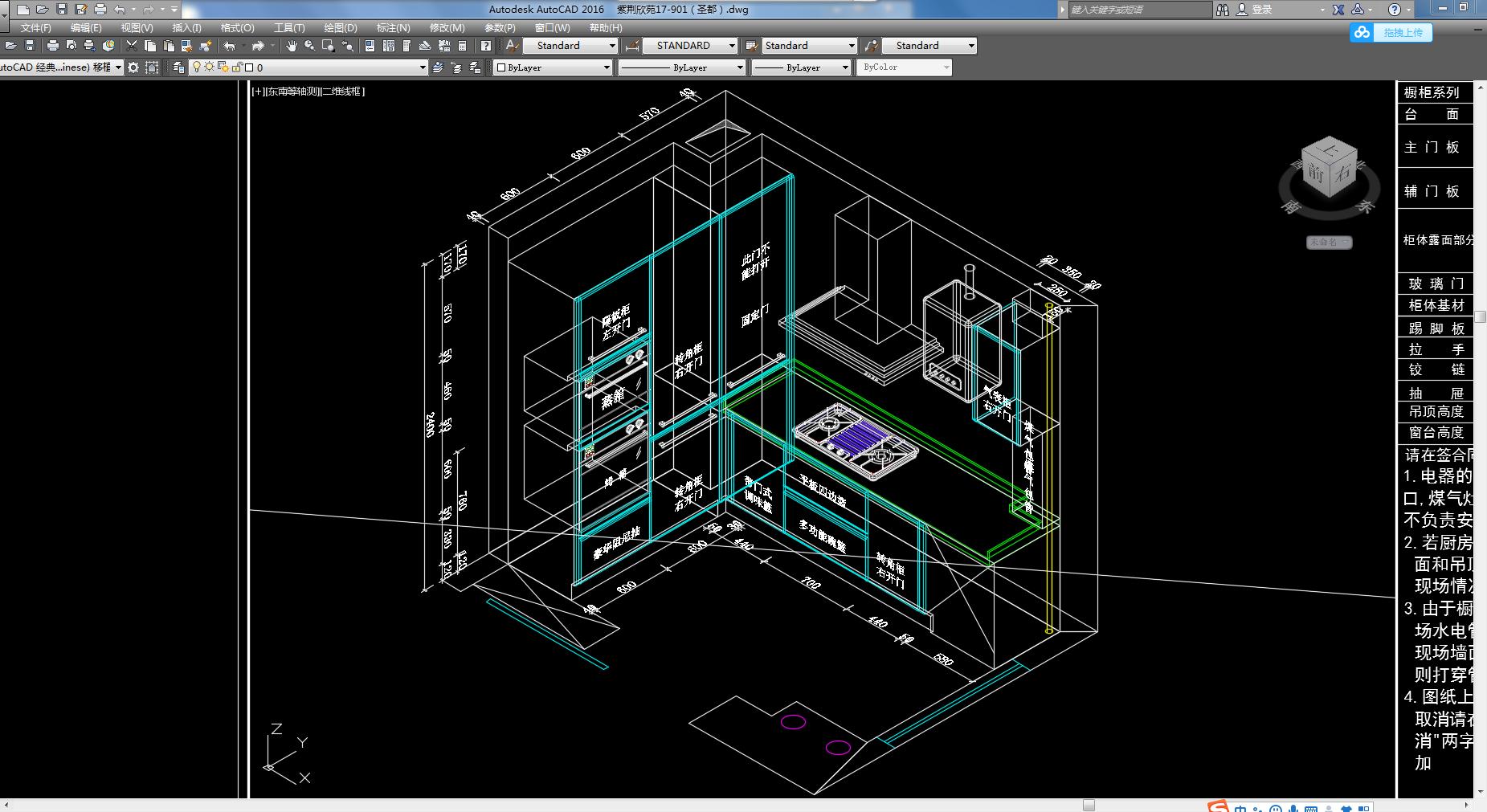Viewport: 1487px width, 812px height.
Task: Open the Layer Properties Manager icon
Action: 178,67
